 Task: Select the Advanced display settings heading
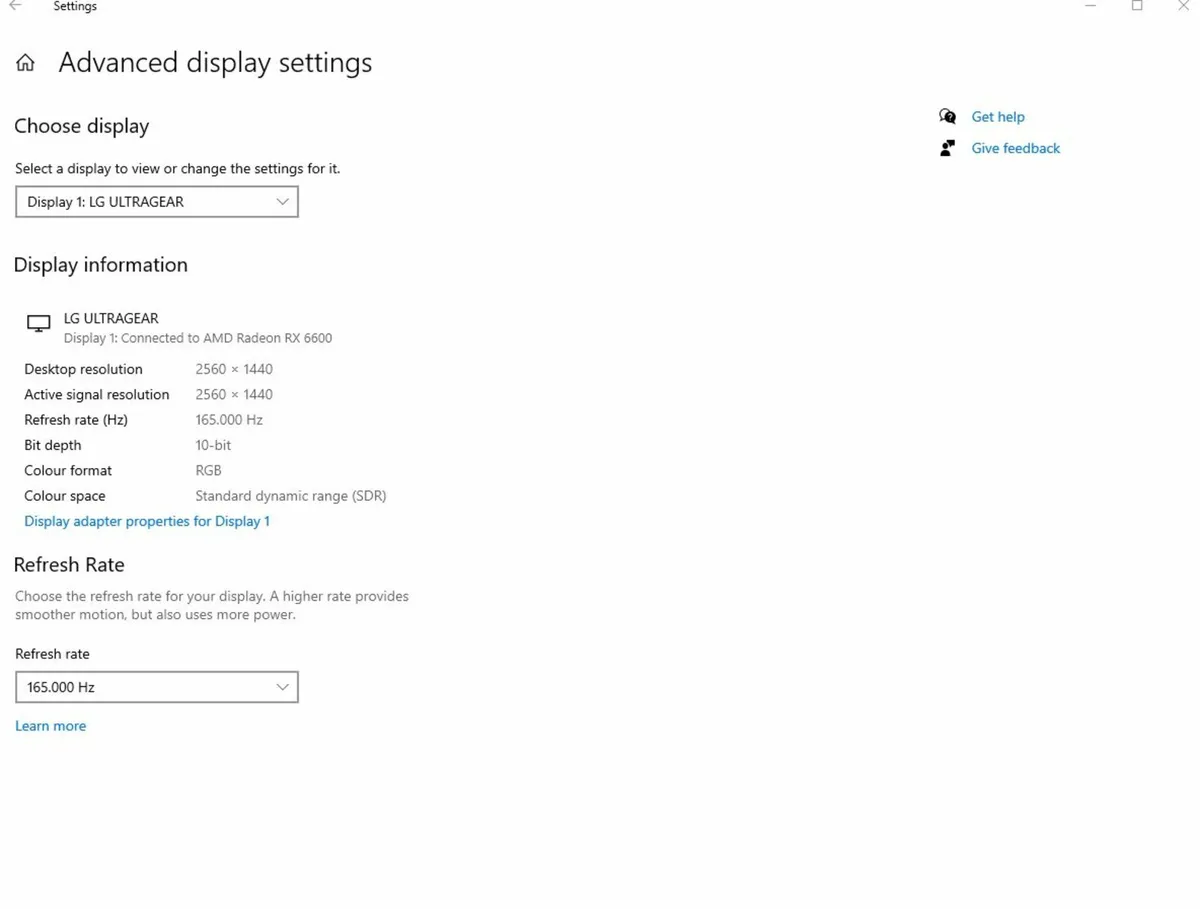coord(215,62)
